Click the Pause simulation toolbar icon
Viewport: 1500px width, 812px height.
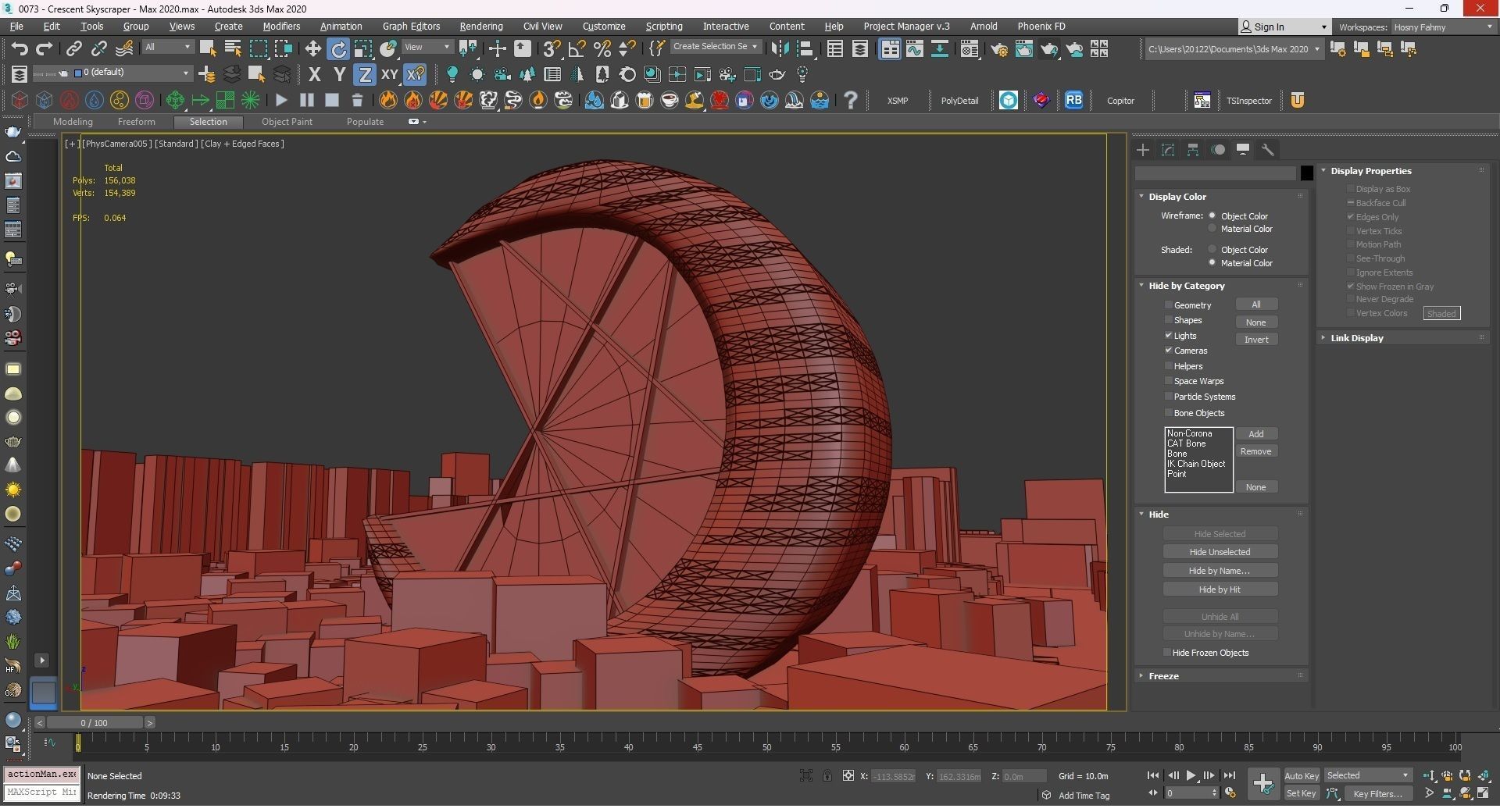306,100
